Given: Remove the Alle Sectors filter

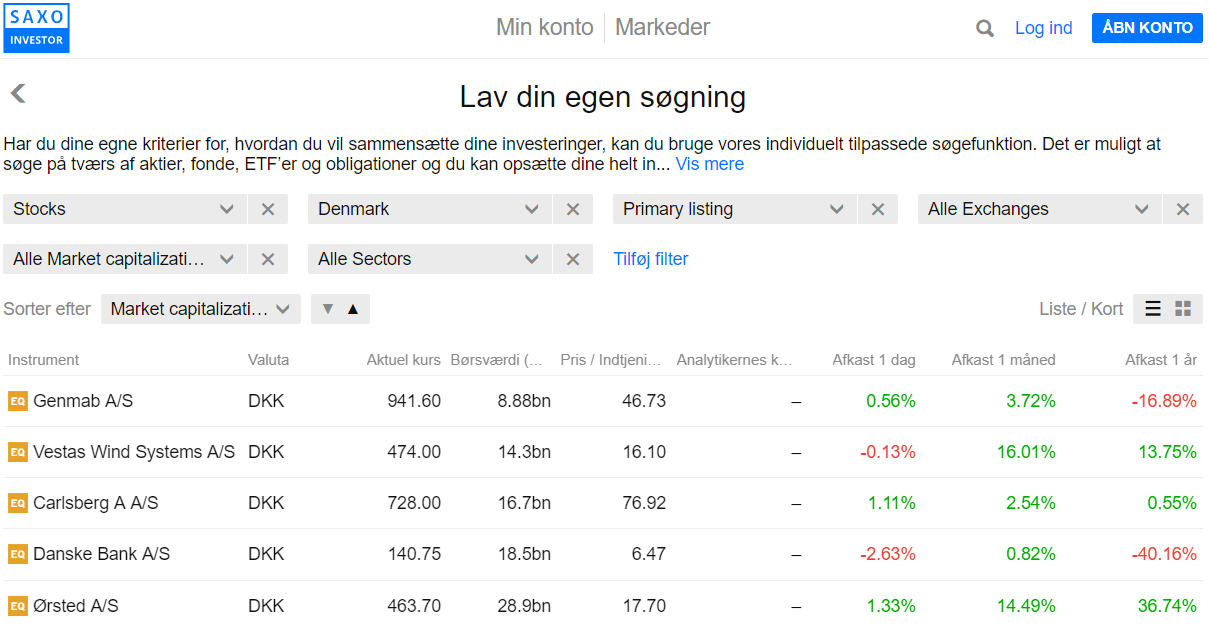Looking at the screenshot, I should tap(573, 259).
